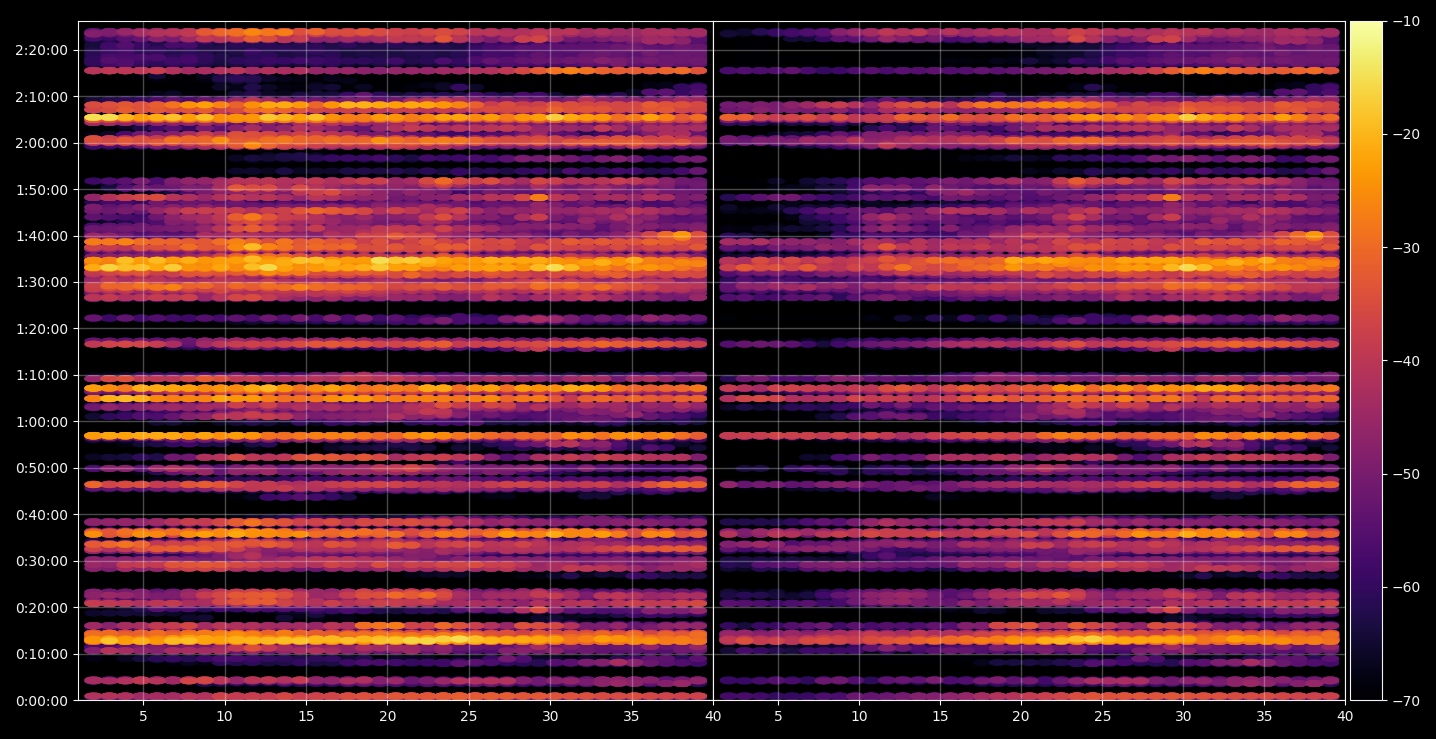
Task: Select the −20 colorbar tick label
Action: pos(1406,135)
